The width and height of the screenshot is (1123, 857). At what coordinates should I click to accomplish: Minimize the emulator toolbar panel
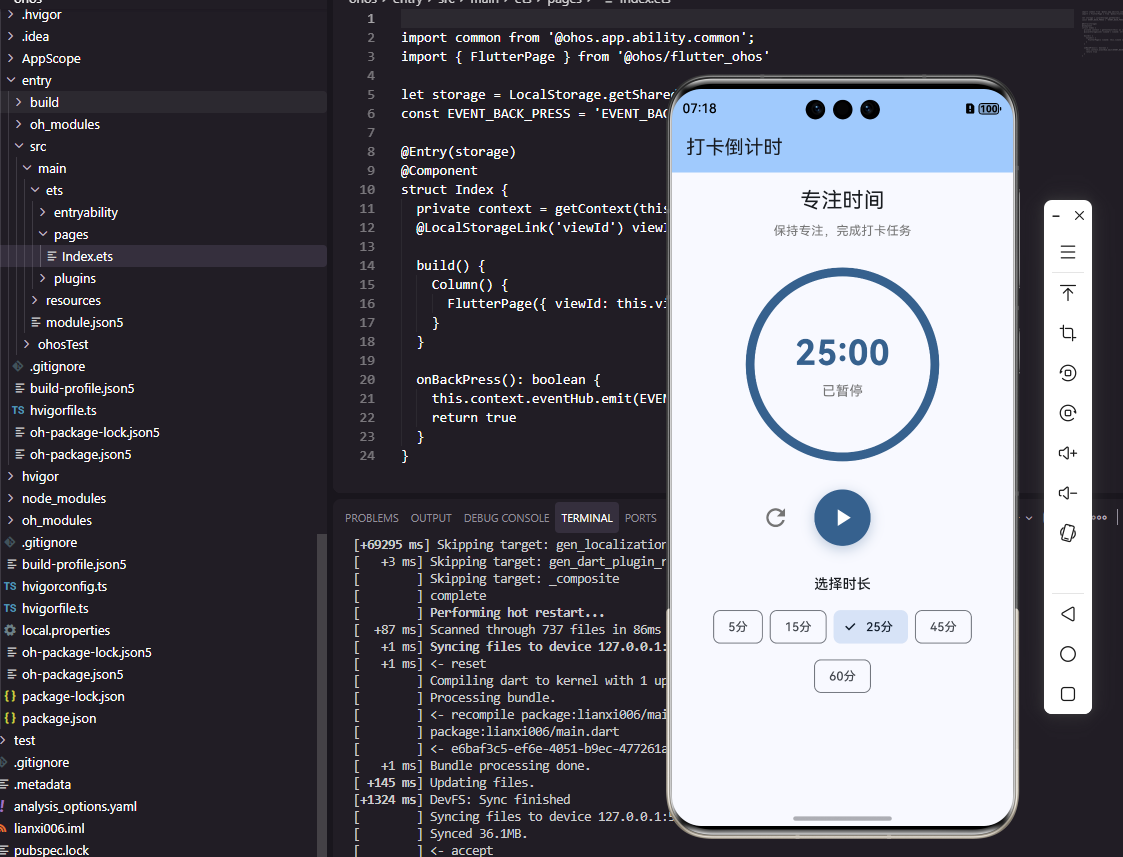point(1056,216)
